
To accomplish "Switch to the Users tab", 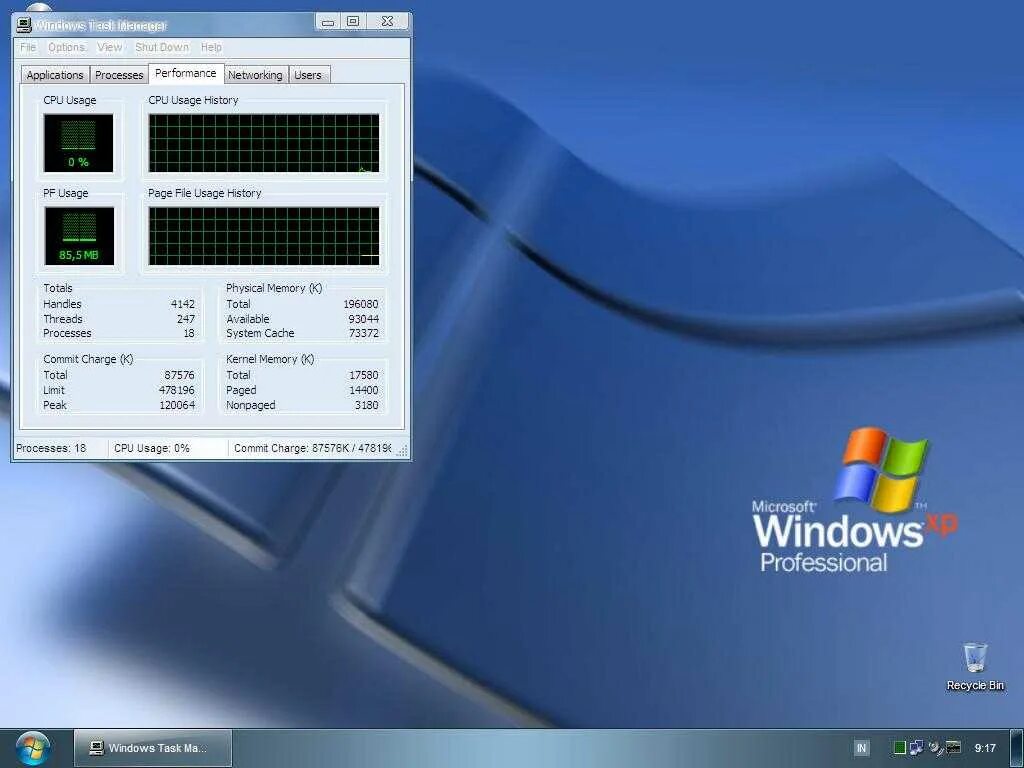I will (x=308, y=75).
